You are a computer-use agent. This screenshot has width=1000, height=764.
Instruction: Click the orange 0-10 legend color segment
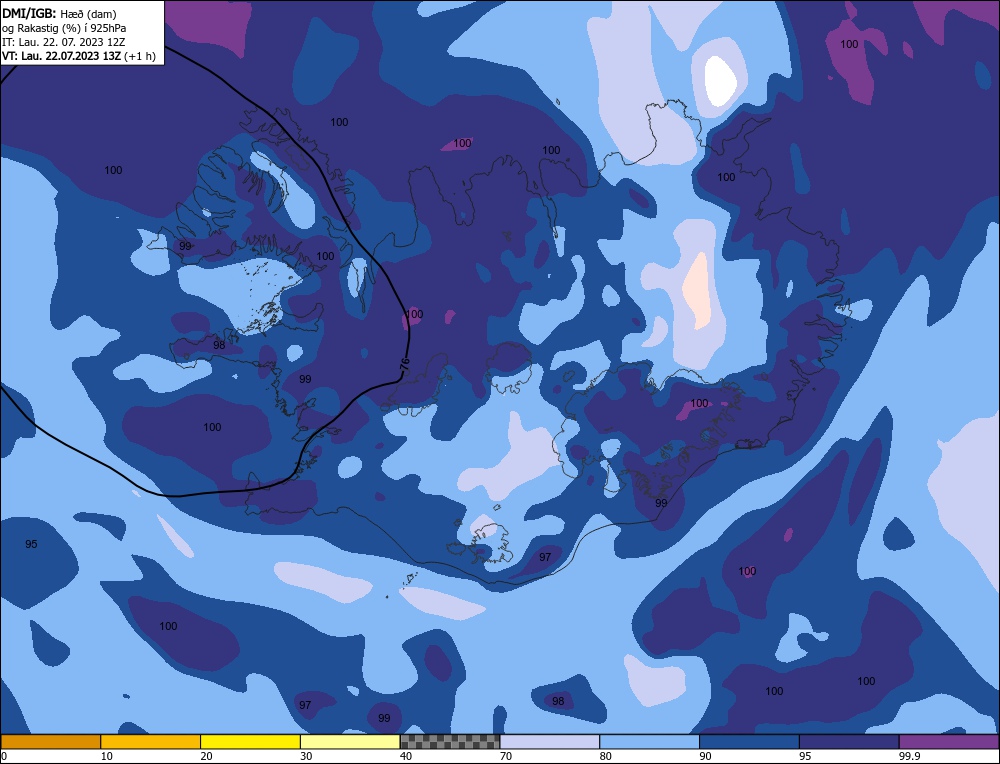[50, 742]
